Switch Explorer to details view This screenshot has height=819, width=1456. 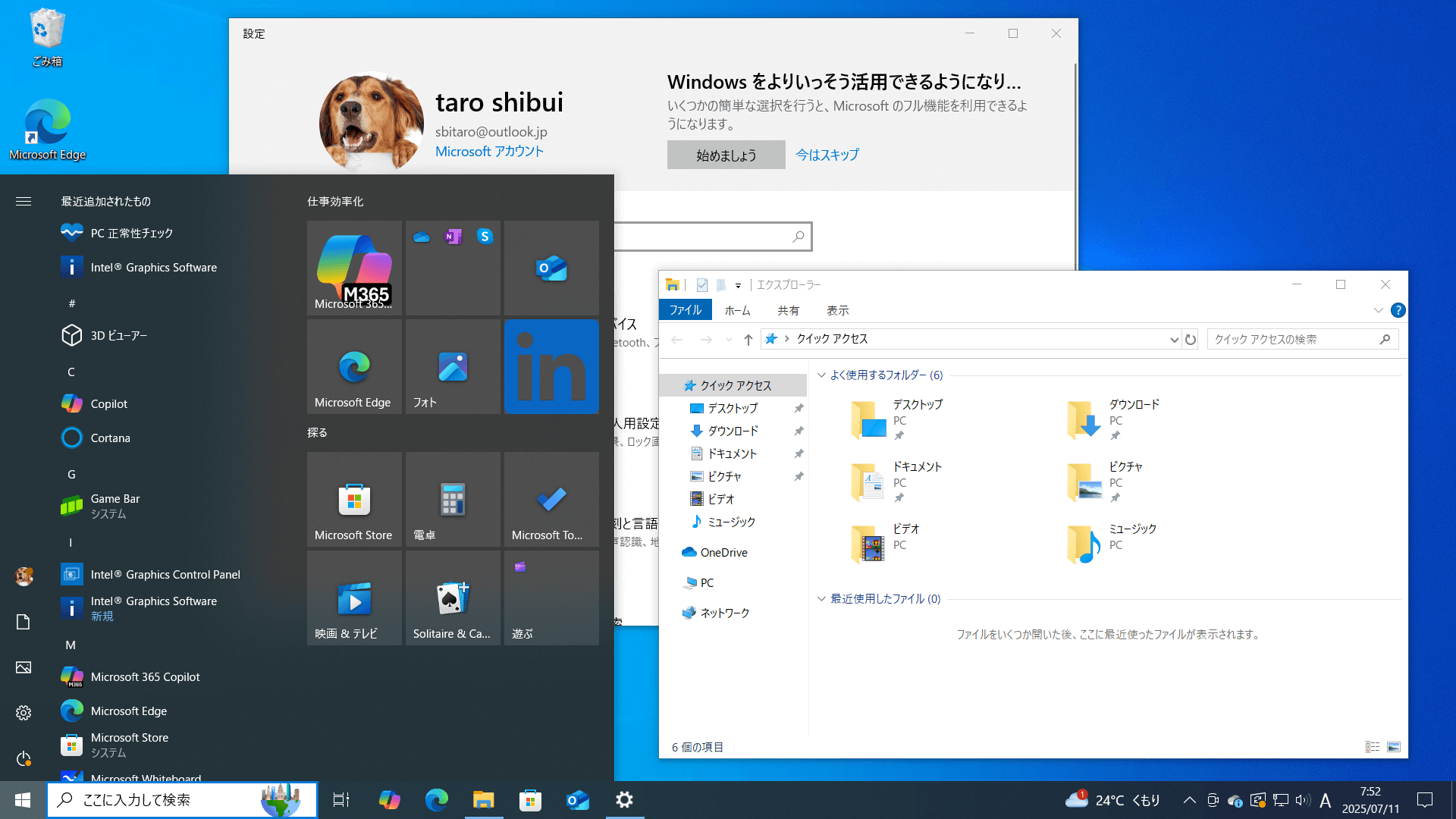[x=1373, y=747]
